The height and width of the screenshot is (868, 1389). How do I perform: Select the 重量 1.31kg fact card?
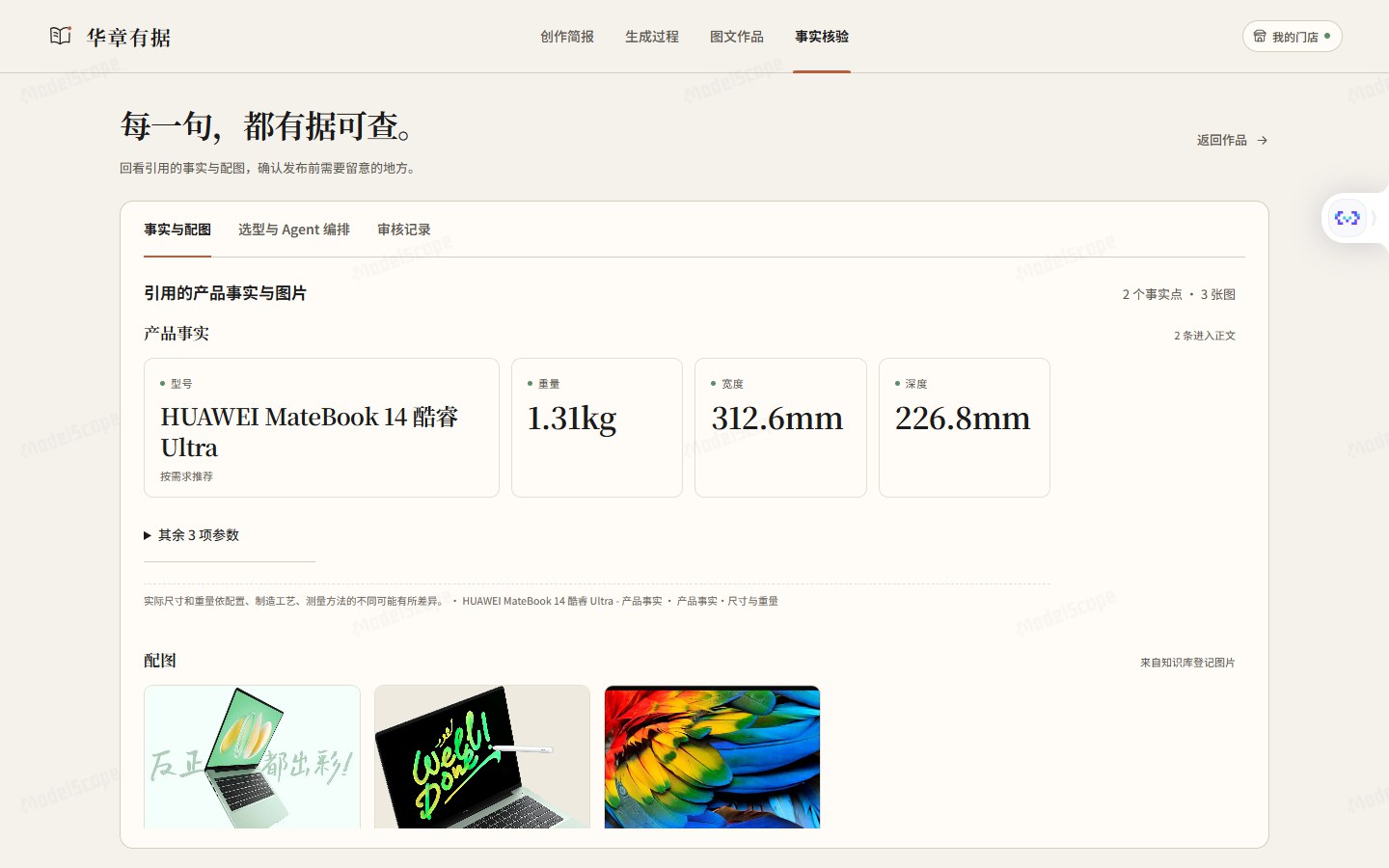(597, 428)
